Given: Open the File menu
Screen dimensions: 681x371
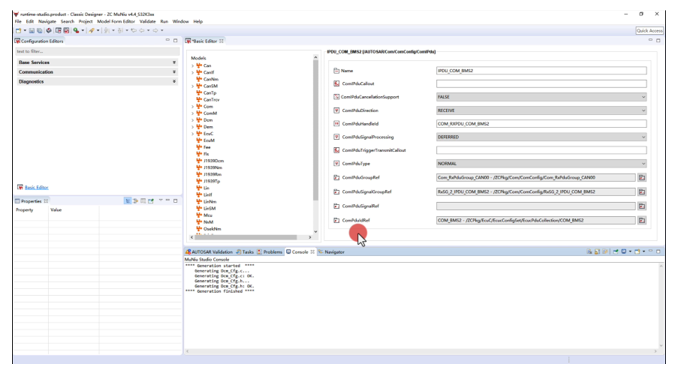Looking at the screenshot, I should (x=18, y=21).
